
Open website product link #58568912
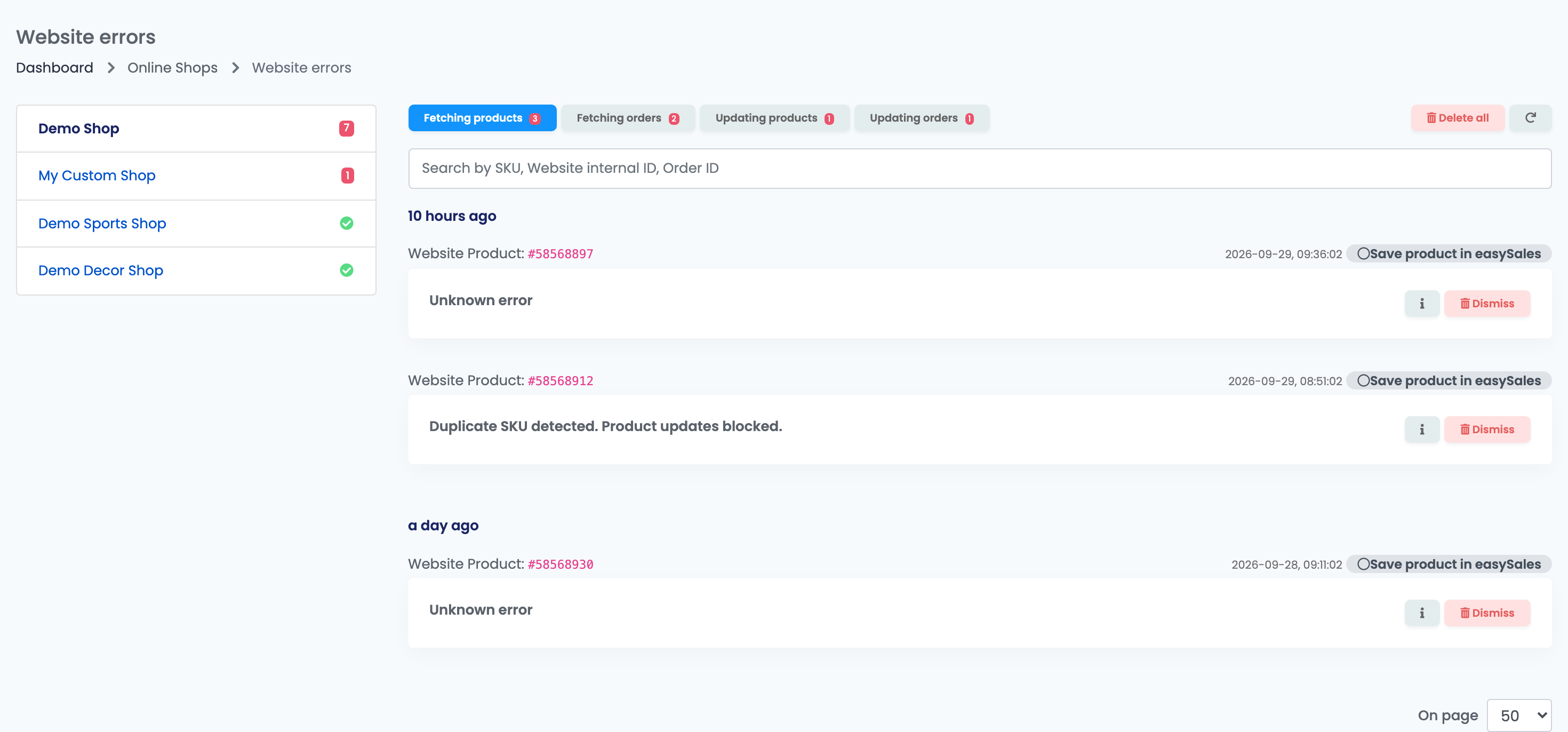coord(560,380)
